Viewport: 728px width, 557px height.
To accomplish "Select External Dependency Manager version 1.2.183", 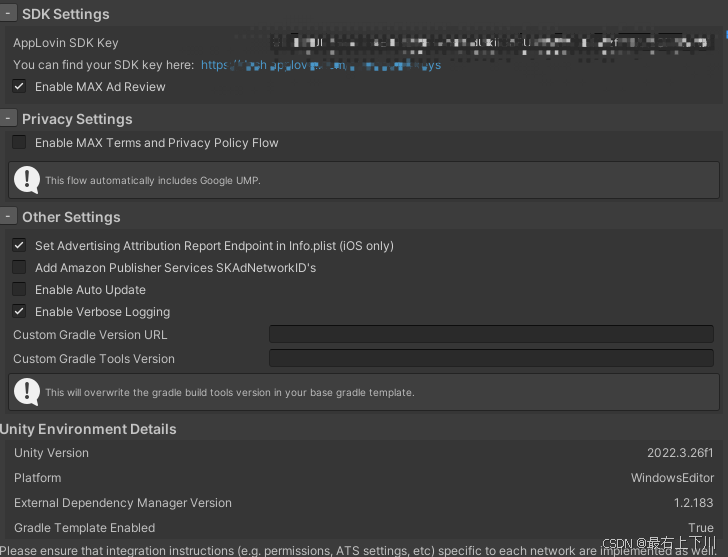I will pos(693,503).
